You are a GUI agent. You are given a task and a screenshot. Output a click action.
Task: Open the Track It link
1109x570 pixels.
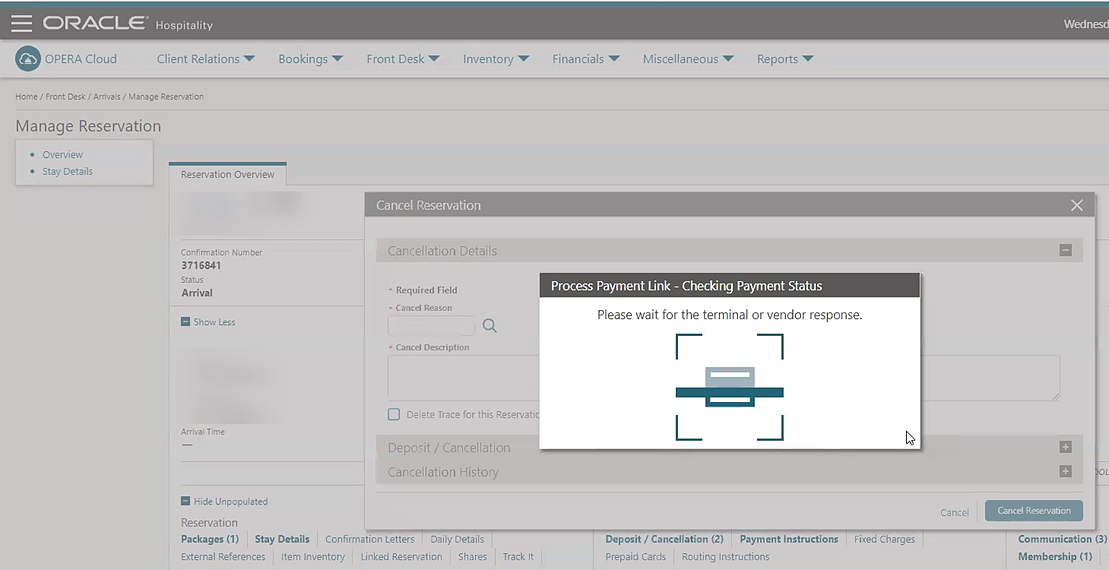coord(518,557)
